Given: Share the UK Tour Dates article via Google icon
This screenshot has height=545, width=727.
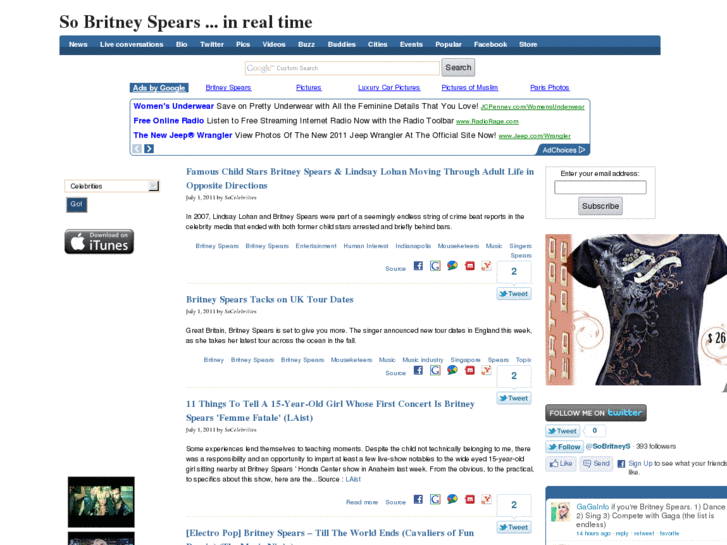Looking at the screenshot, I should click(435, 370).
